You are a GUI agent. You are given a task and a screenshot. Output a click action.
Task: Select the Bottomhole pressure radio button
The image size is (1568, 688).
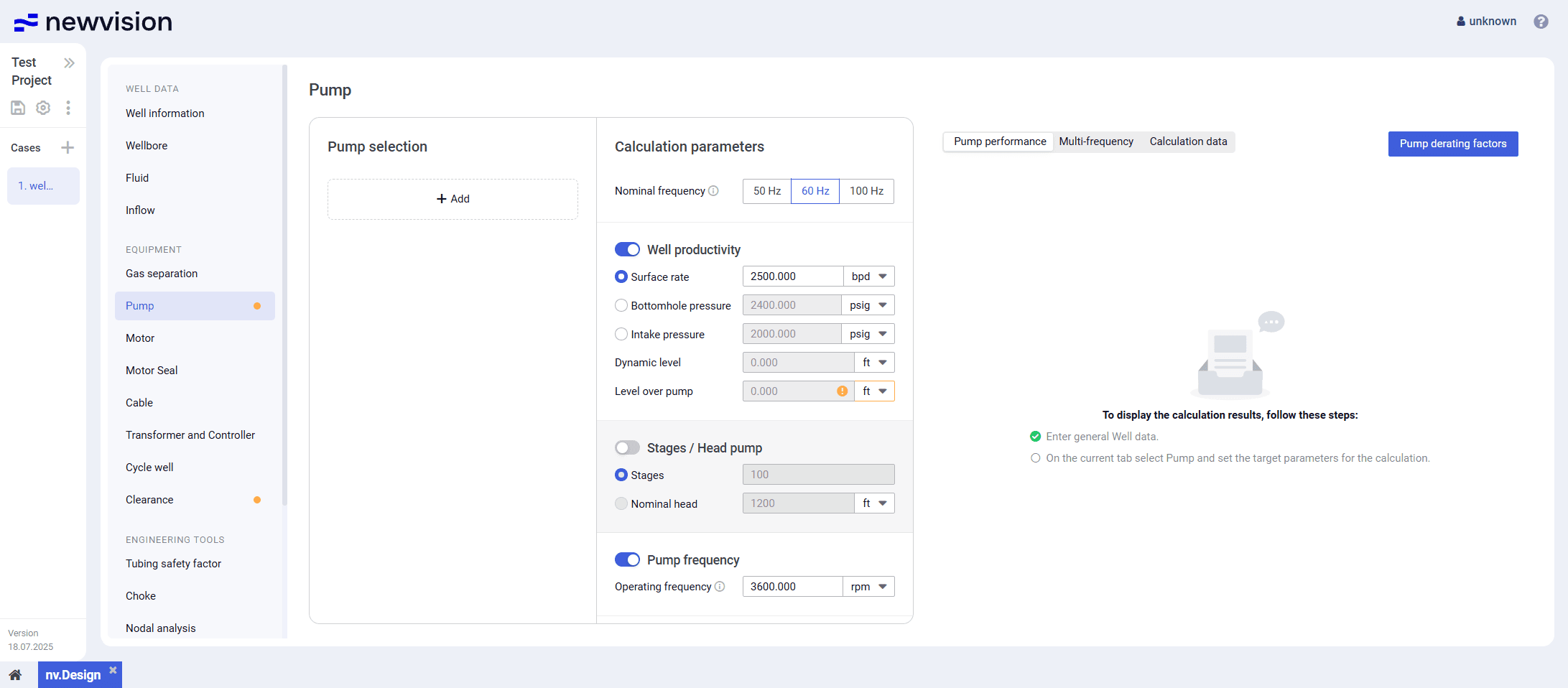[x=621, y=305]
